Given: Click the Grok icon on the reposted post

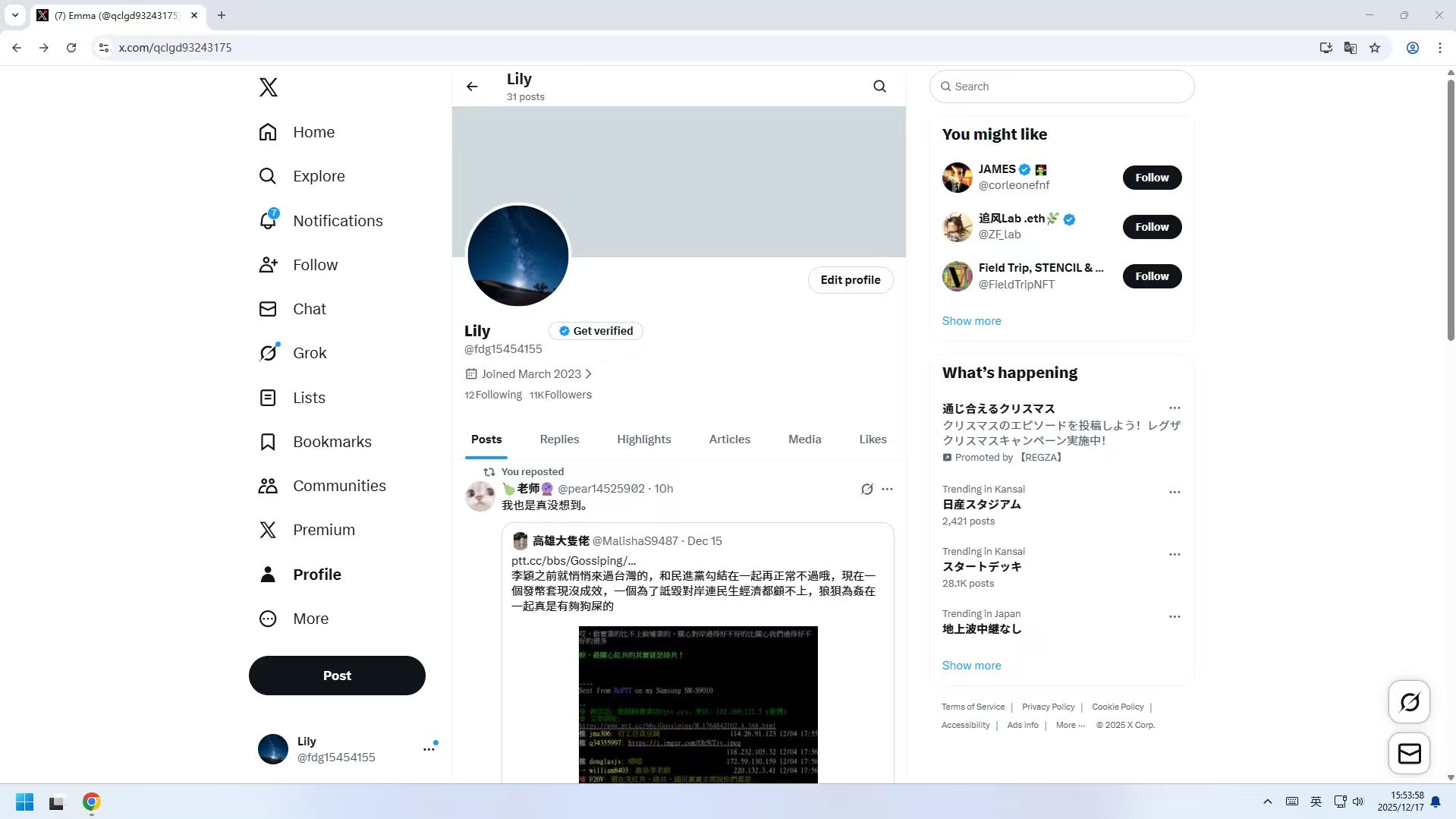Looking at the screenshot, I should coord(866,490).
